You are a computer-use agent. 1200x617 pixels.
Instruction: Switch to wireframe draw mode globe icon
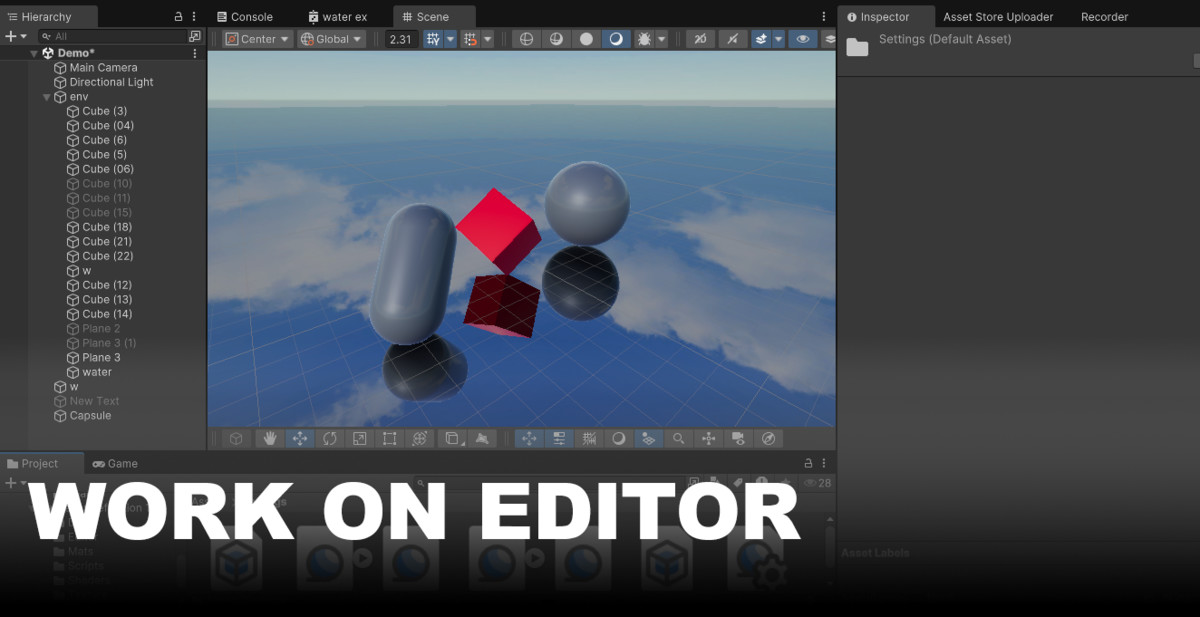(527, 39)
